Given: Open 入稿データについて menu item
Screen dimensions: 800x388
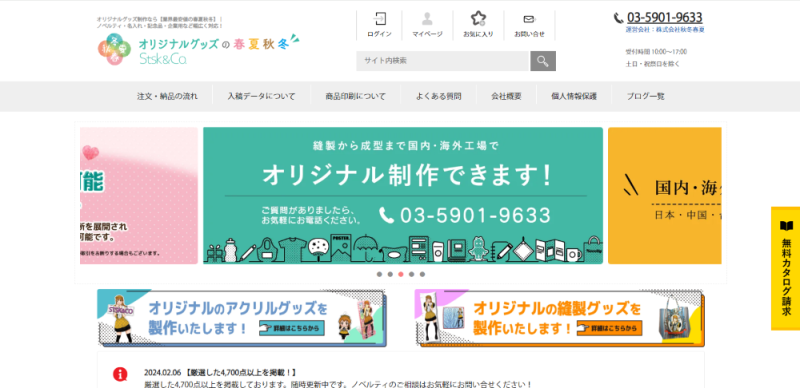Looking at the screenshot, I should 262,96.
